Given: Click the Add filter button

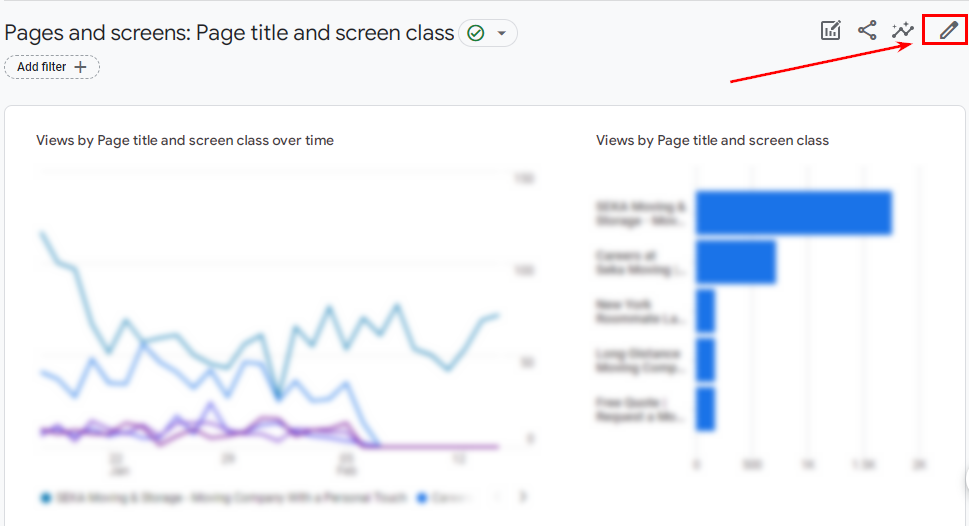Looking at the screenshot, I should tap(52, 67).
